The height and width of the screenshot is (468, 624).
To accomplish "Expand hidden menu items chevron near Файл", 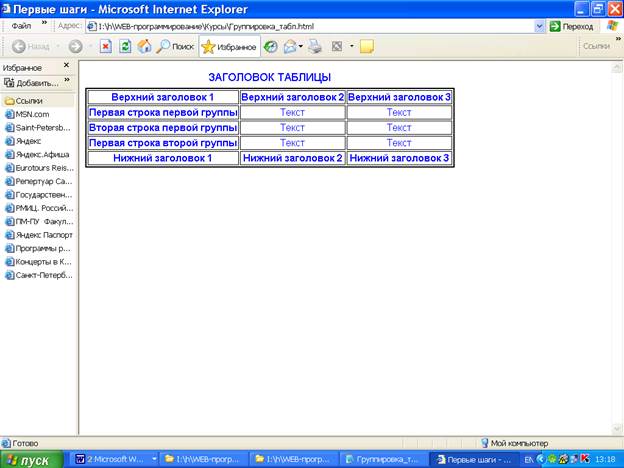I will [44, 23].
